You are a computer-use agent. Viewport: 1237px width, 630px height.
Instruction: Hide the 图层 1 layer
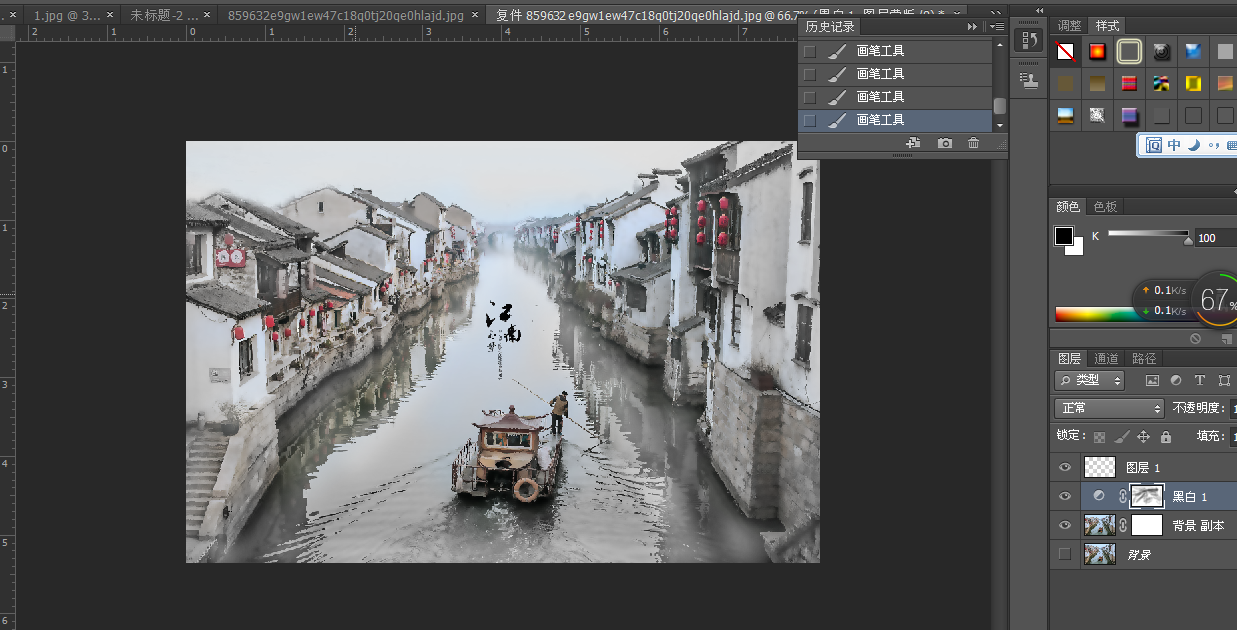point(1065,467)
